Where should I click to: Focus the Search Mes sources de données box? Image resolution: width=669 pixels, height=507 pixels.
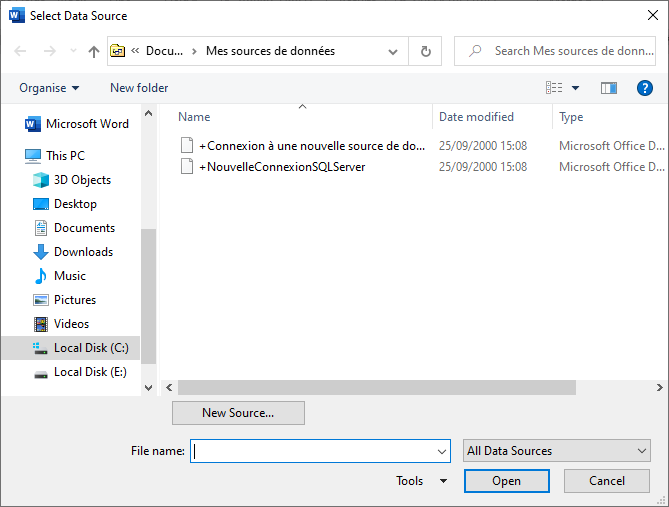tap(555, 51)
